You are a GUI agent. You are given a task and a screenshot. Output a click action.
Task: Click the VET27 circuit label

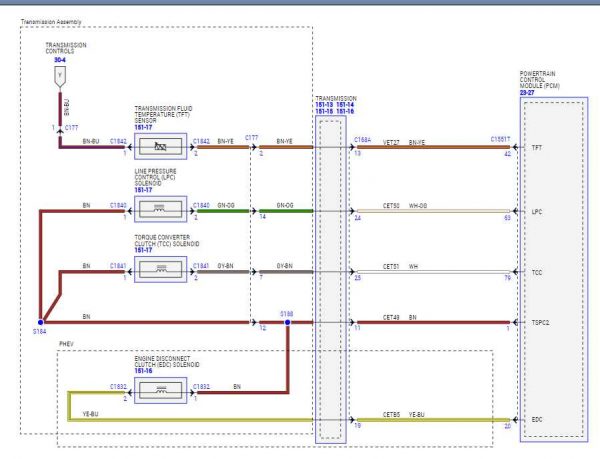tap(391, 143)
